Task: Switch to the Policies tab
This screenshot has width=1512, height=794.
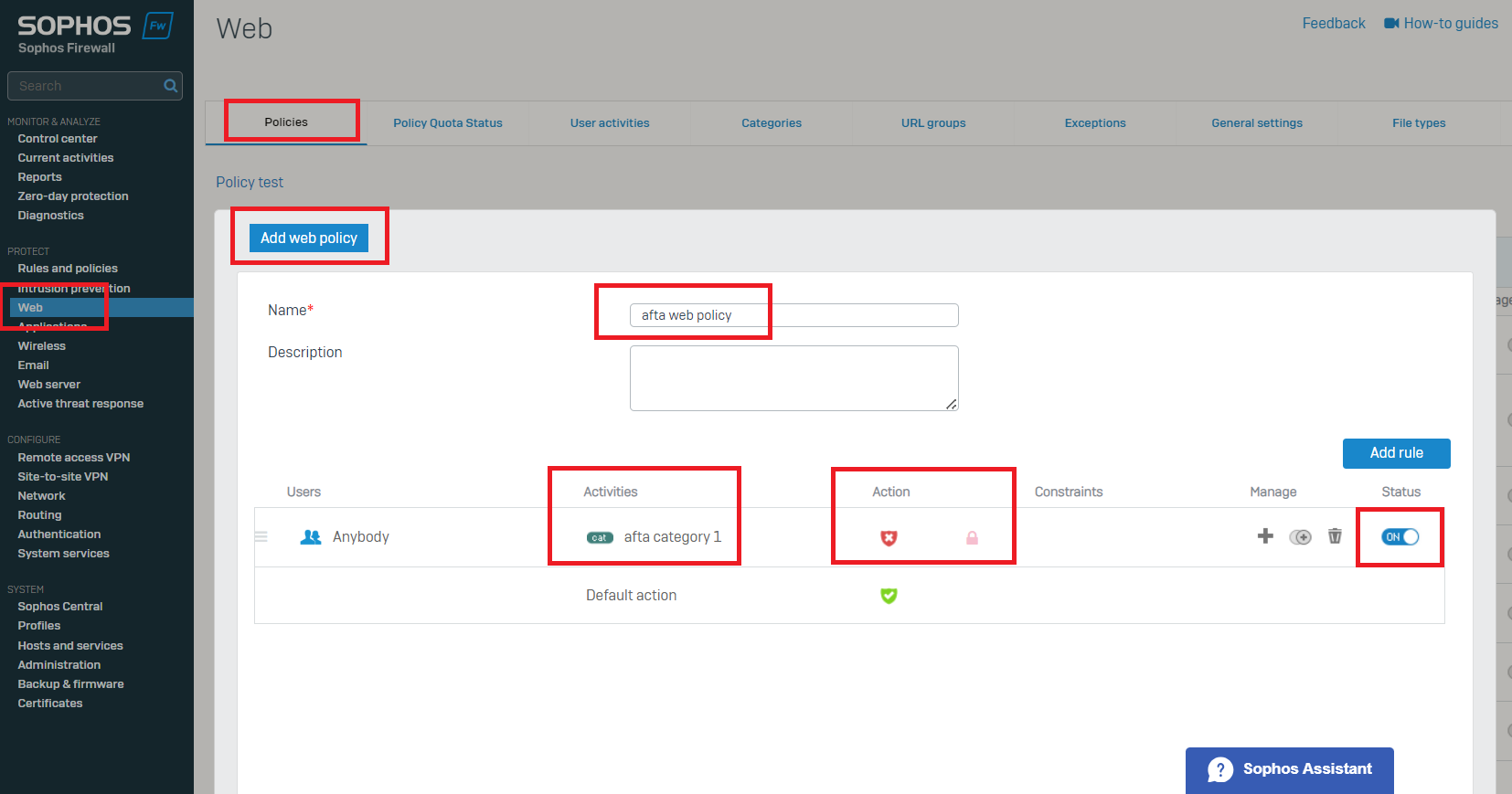Action: click(286, 122)
